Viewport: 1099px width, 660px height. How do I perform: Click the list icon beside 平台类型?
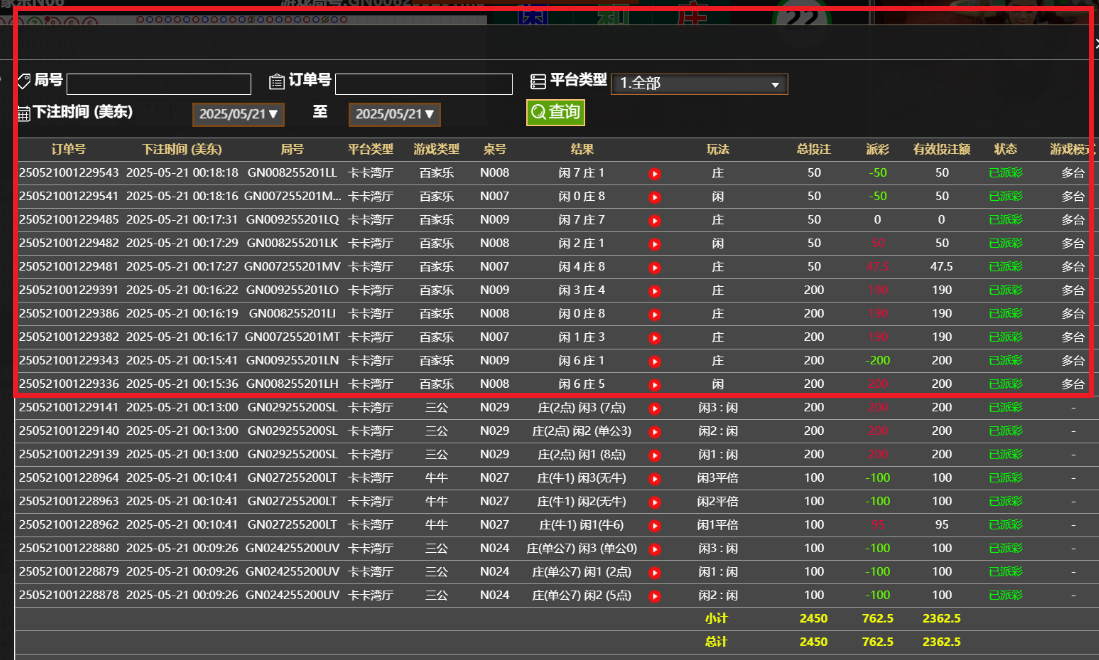[x=539, y=82]
